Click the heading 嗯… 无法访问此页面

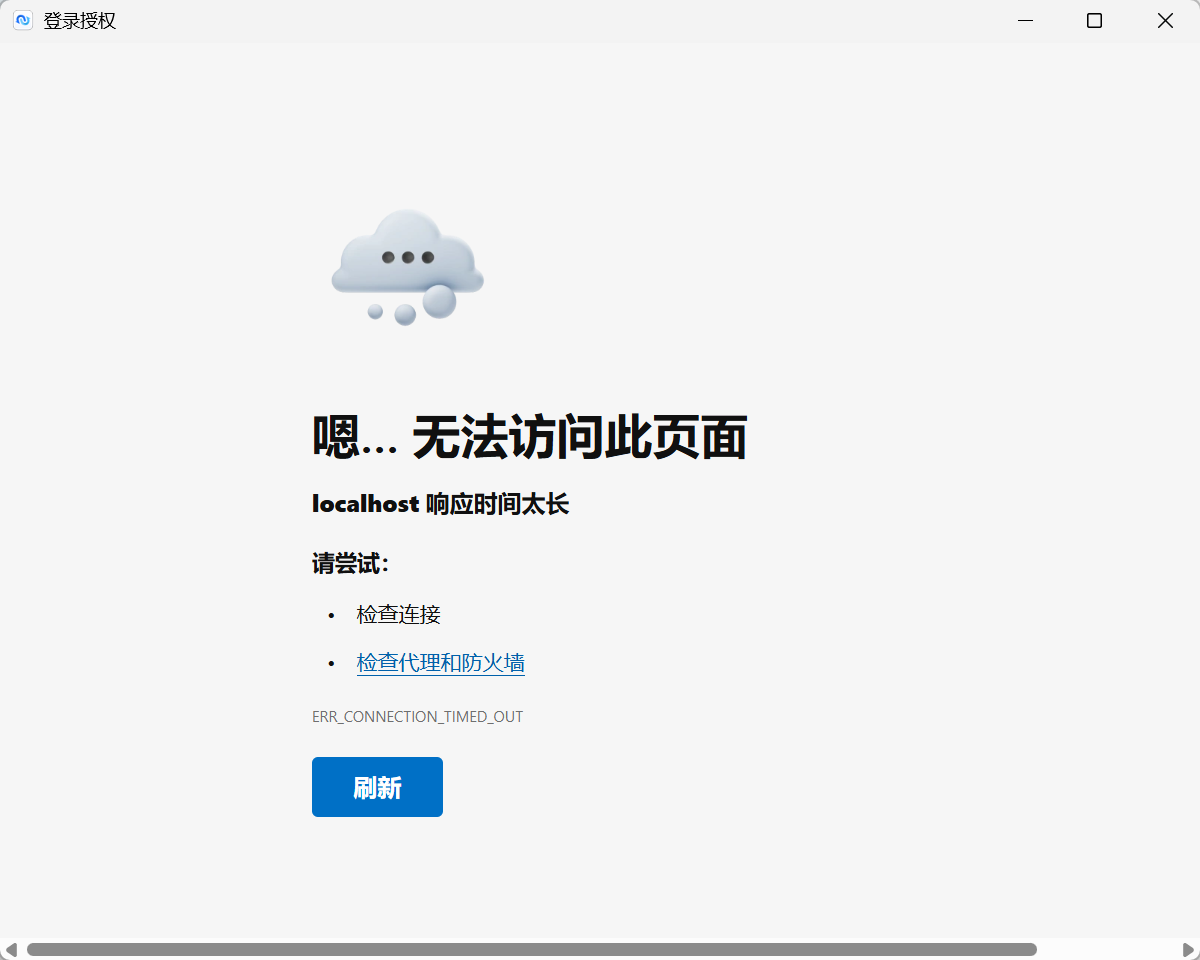(530, 437)
